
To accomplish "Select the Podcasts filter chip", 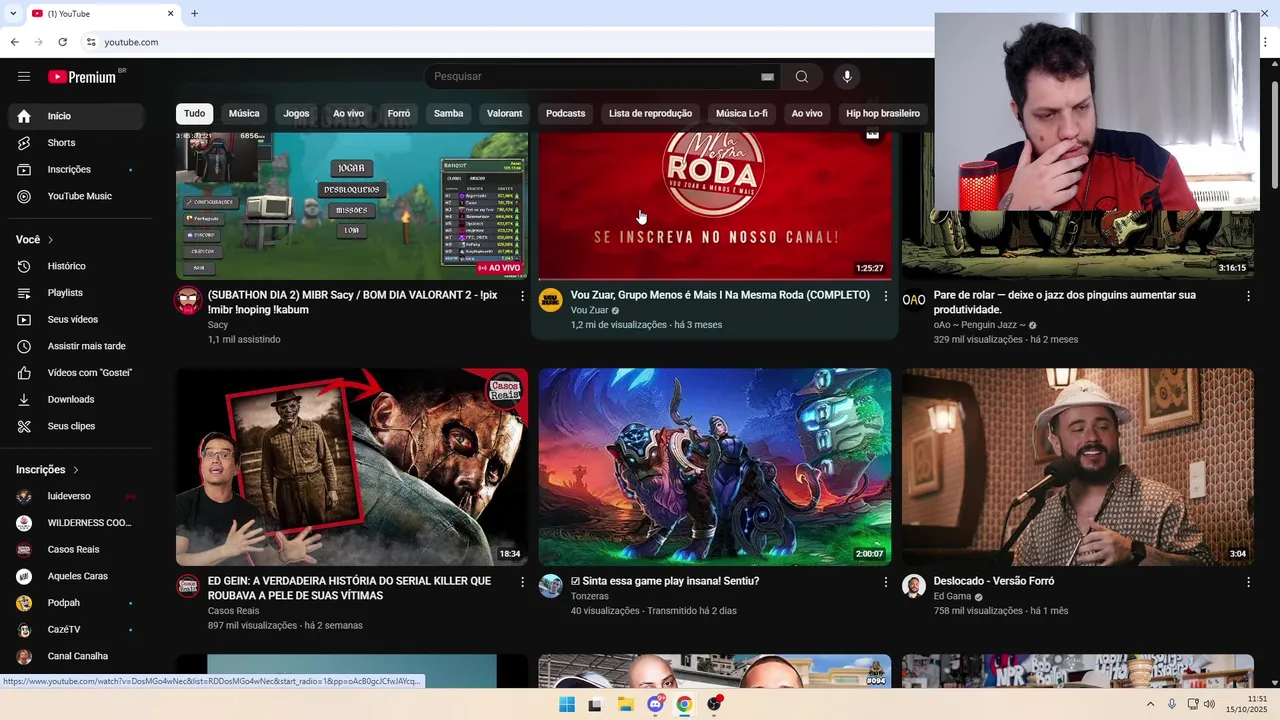I will 566,114.
